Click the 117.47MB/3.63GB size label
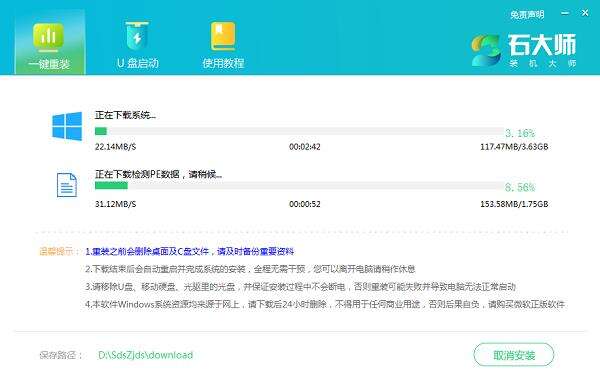 [514, 147]
